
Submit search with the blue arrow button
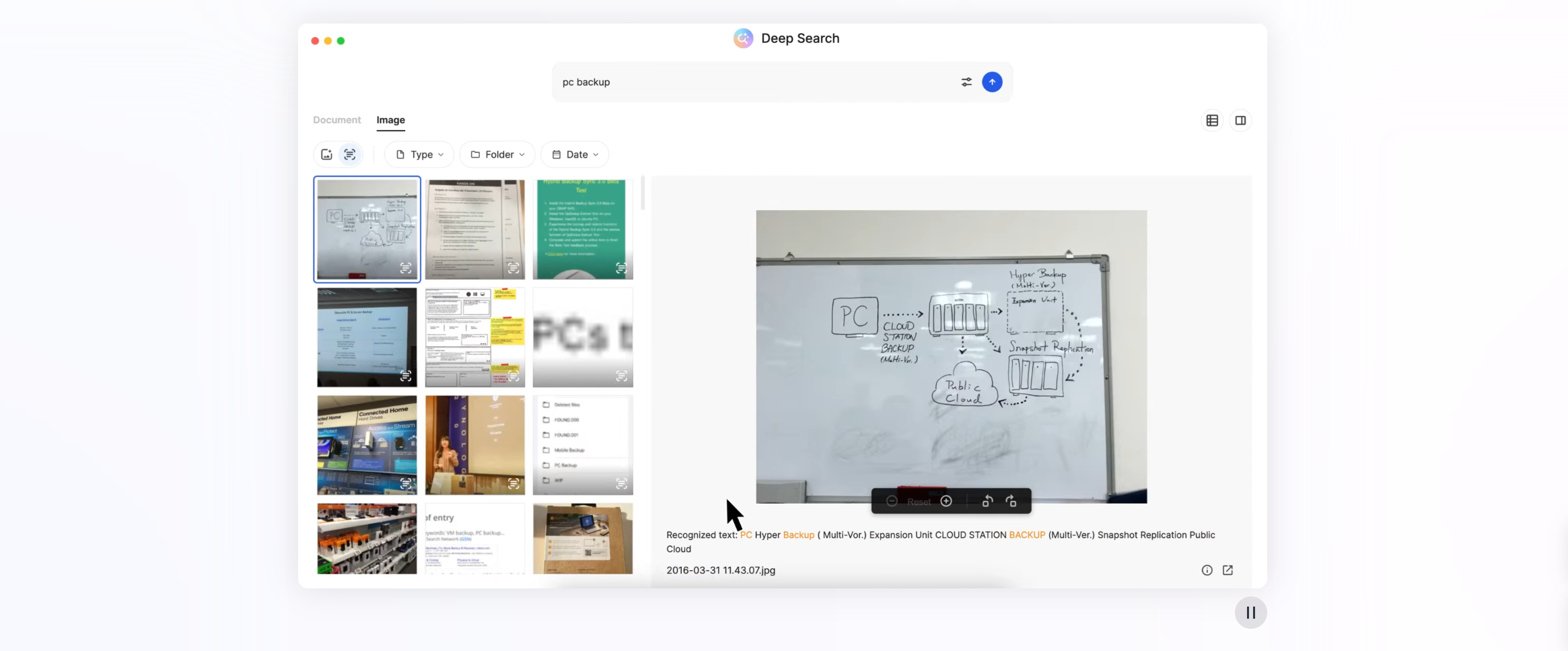[992, 82]
